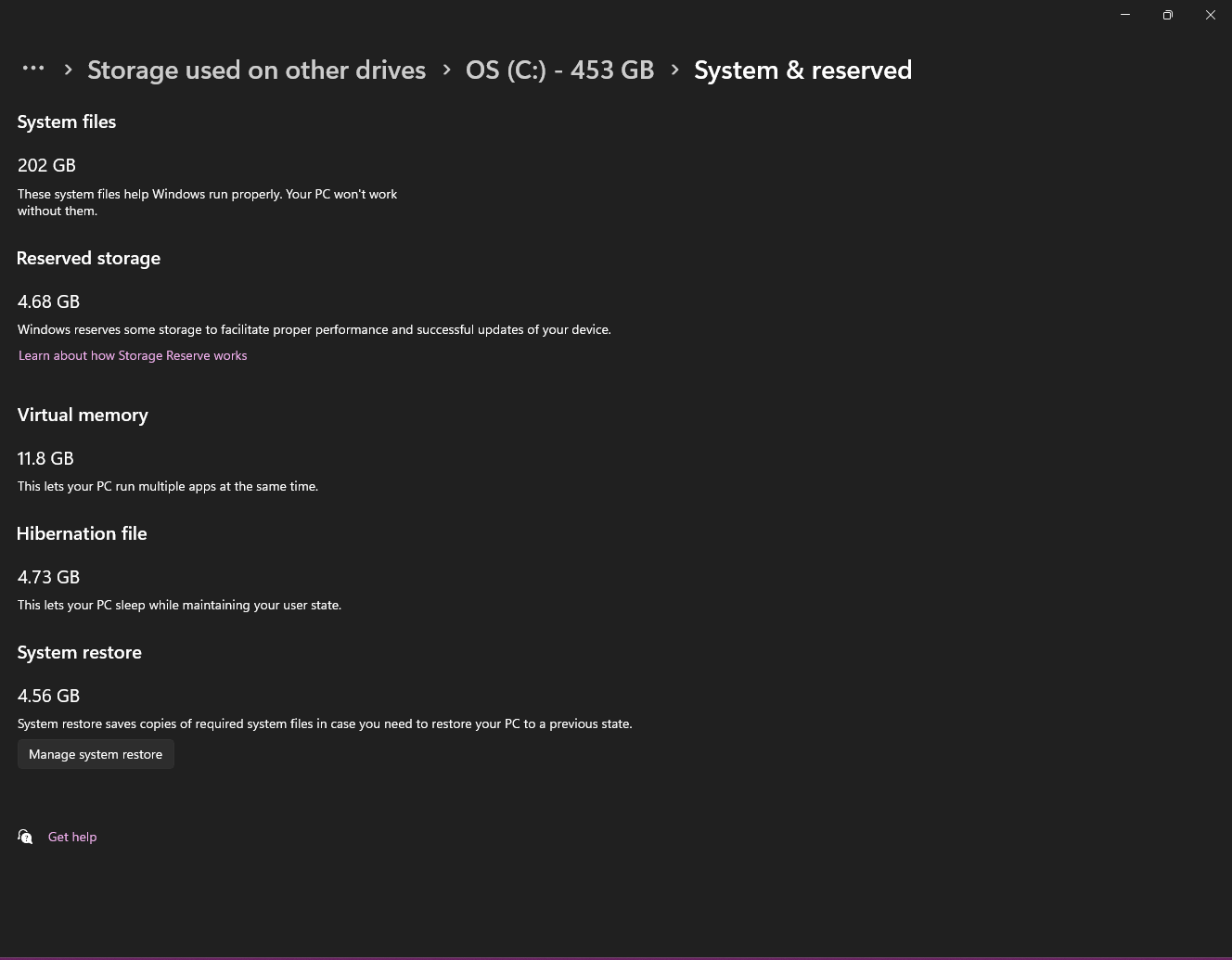This screenshot has width=1232, height=960.
Task: Click the 'Reserved storage' section heading
Action: 88,258
